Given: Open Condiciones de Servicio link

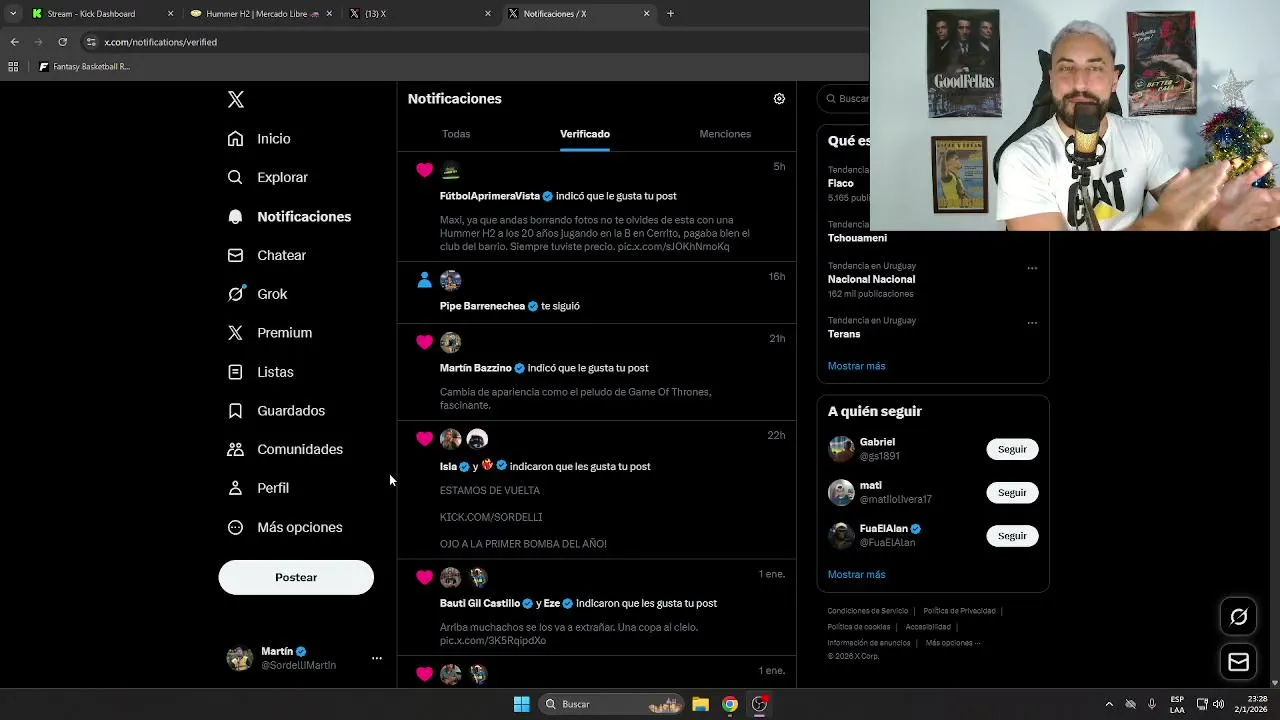Looking at the screenshot, I should tap(868, 611).
